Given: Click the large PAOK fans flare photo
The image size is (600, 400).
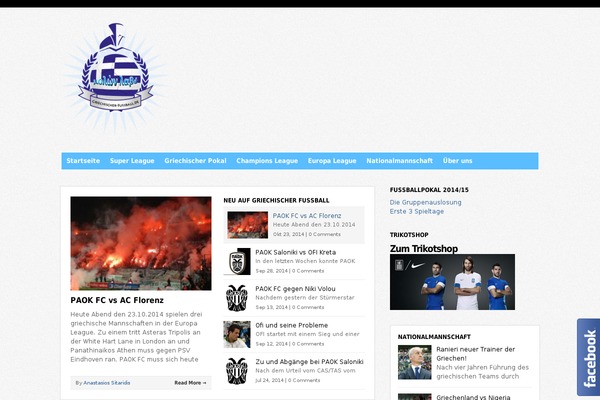Looking at the screenshot, I should [141, 243].
